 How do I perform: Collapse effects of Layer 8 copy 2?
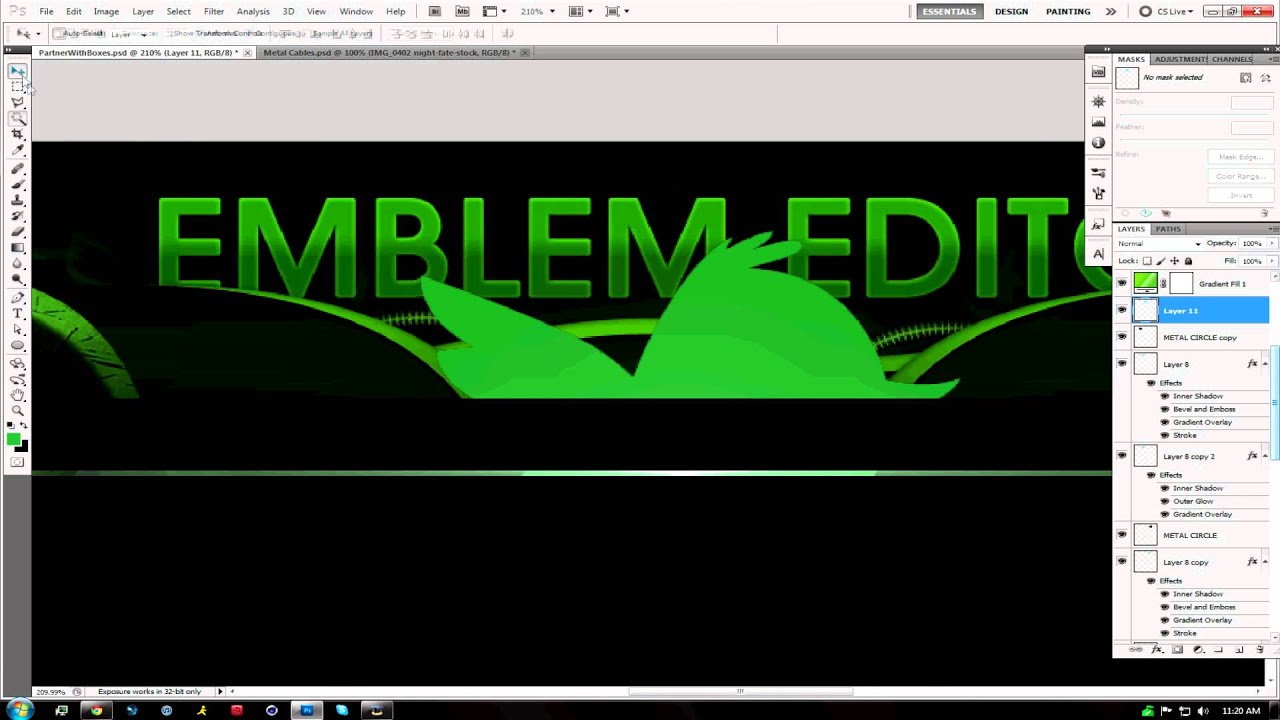pos(1265,457)
